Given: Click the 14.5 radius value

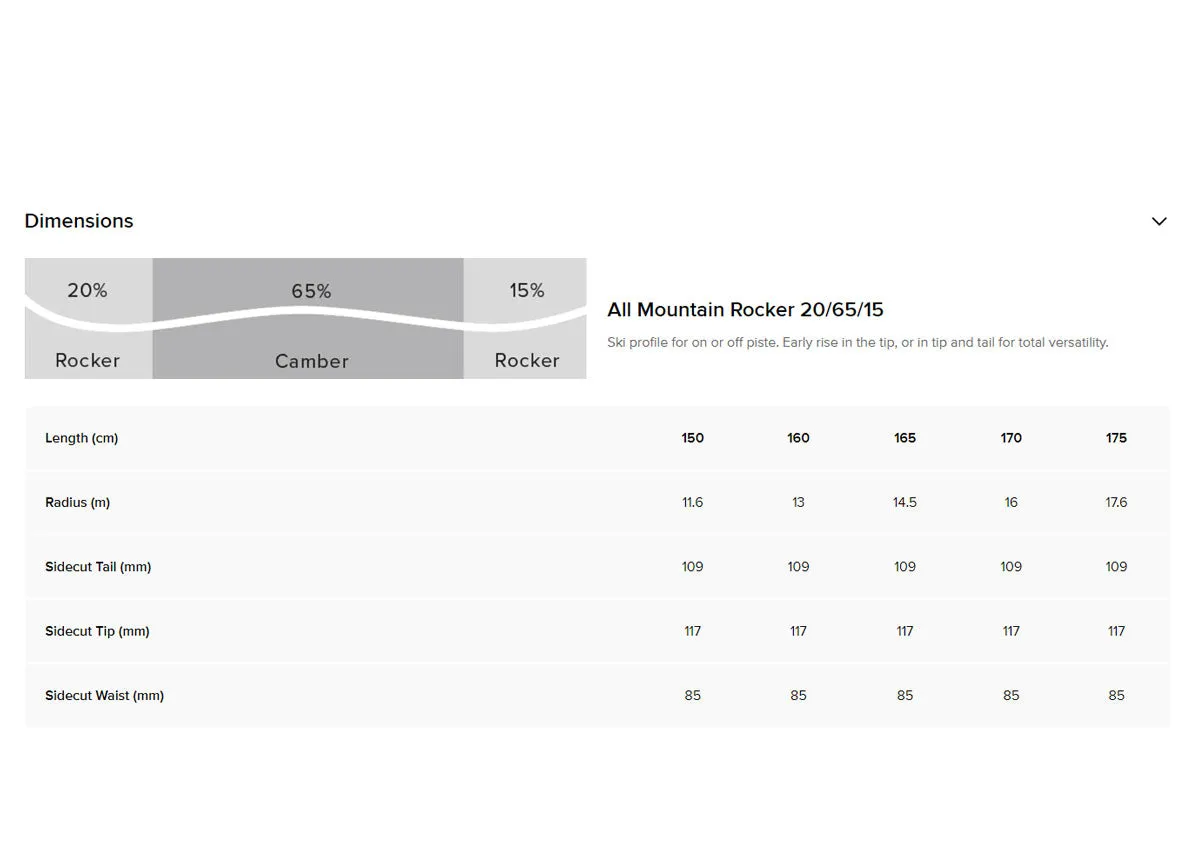Looking at the screenshot, I should coord(905,502).
